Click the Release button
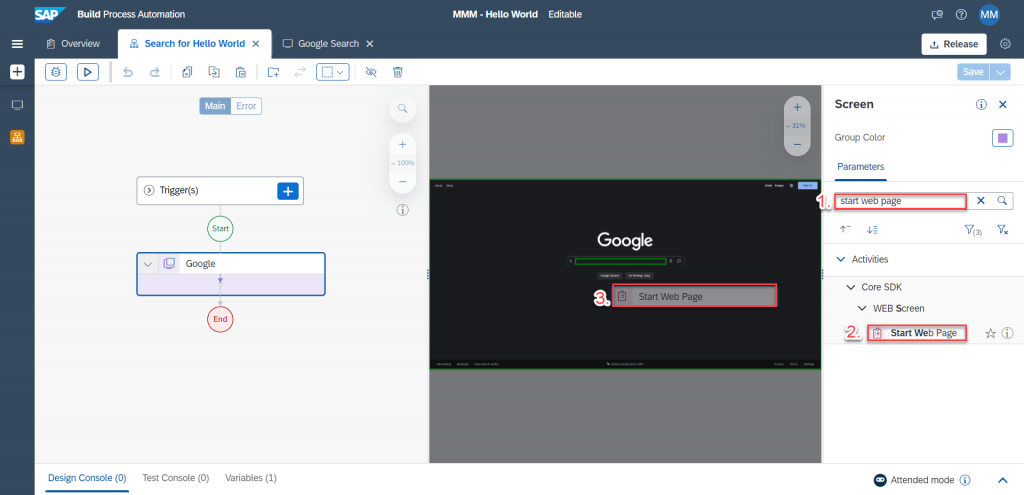 (x=953, y=44)
